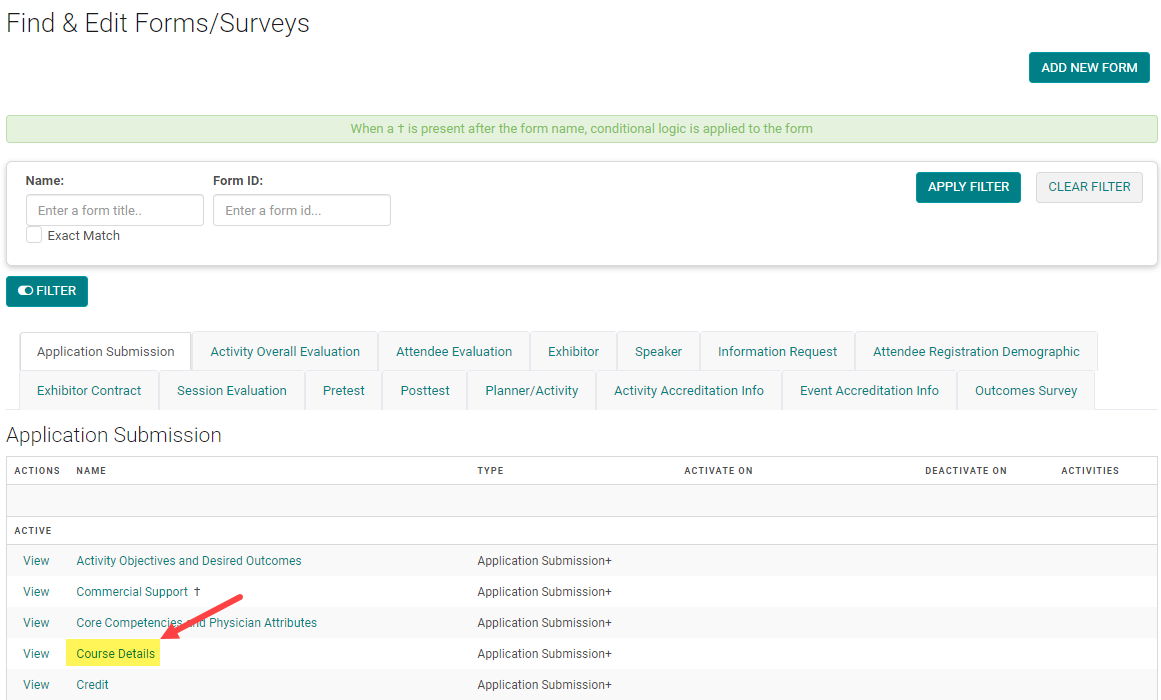Switch to Session Evaluation tab
1161x700 pixels.
[x=232, y=391]
